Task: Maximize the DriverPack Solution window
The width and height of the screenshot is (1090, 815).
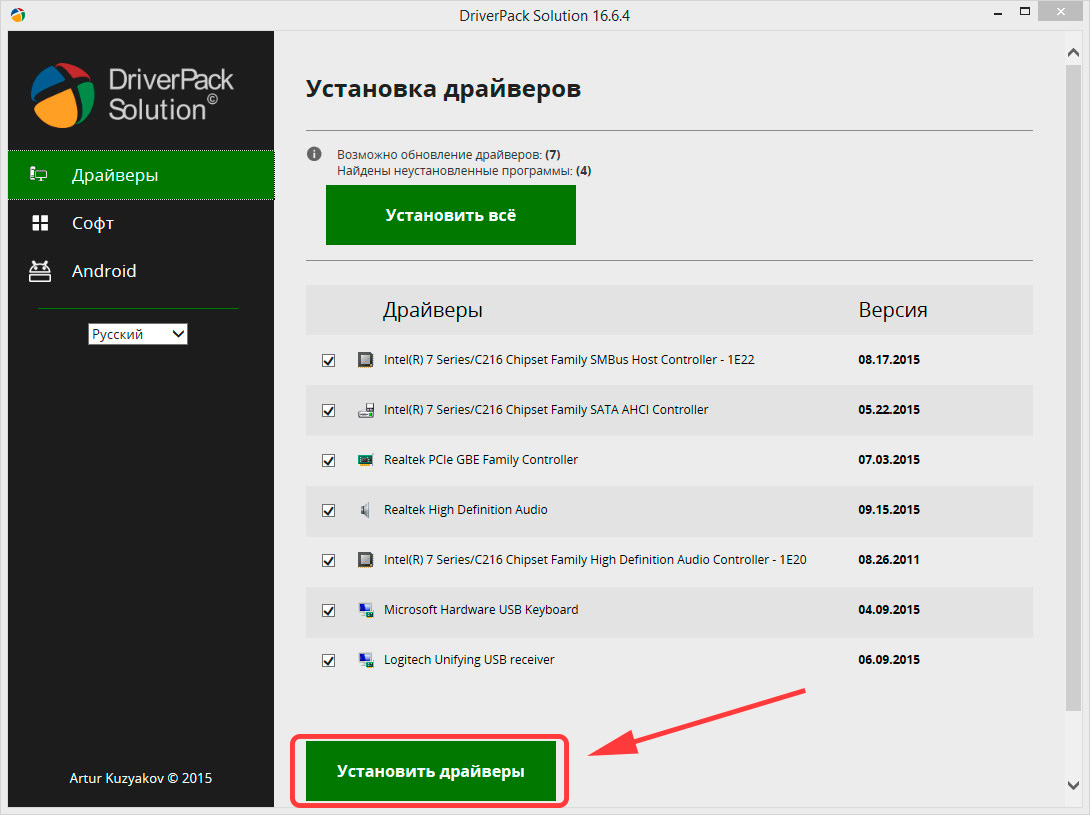Action: point(1025,11)
